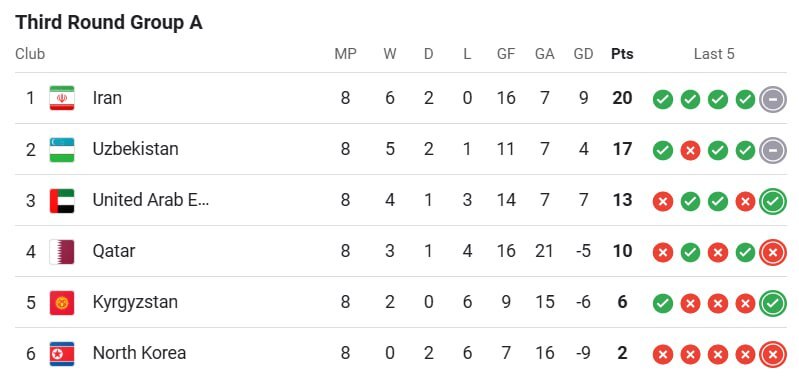
Task: Click Iran's most recent gray pending match icon
Action: pos(773,99)
